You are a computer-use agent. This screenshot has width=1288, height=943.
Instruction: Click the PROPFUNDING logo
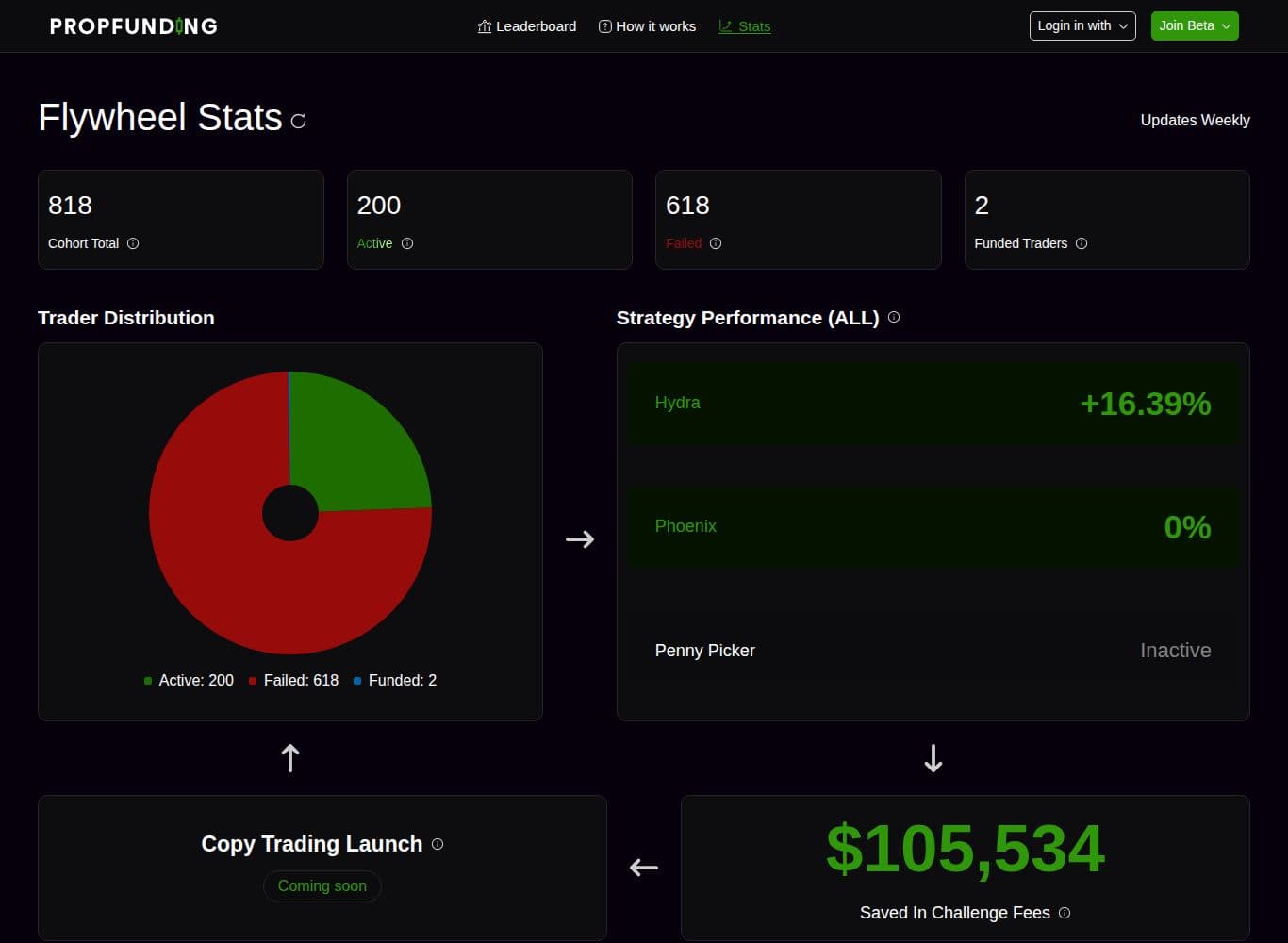(133, 26)
